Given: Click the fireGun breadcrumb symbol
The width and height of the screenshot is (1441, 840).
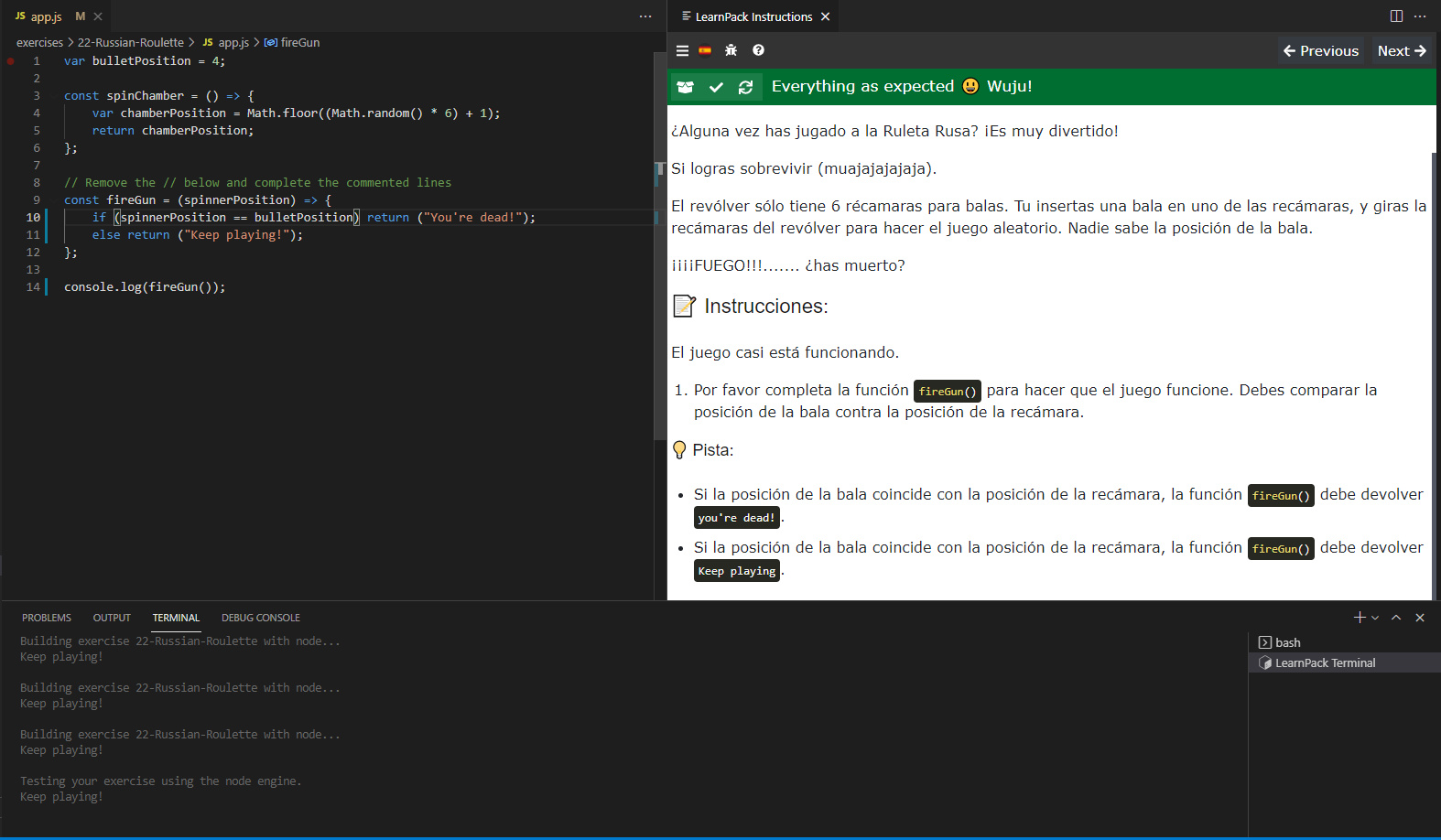Looking at the screenshot, I should (292, 43).
